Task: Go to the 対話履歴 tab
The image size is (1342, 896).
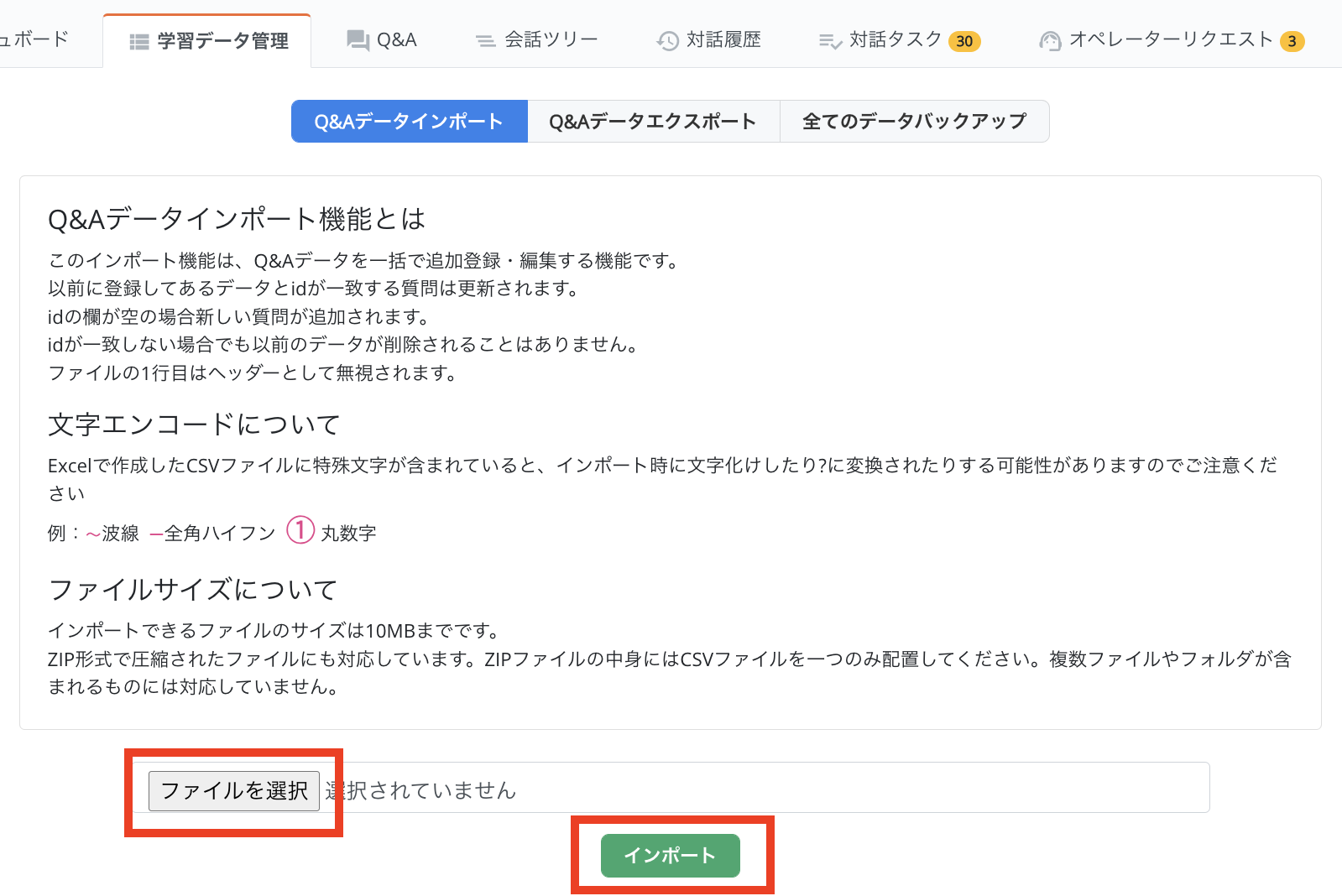Action: click(723, 40)
